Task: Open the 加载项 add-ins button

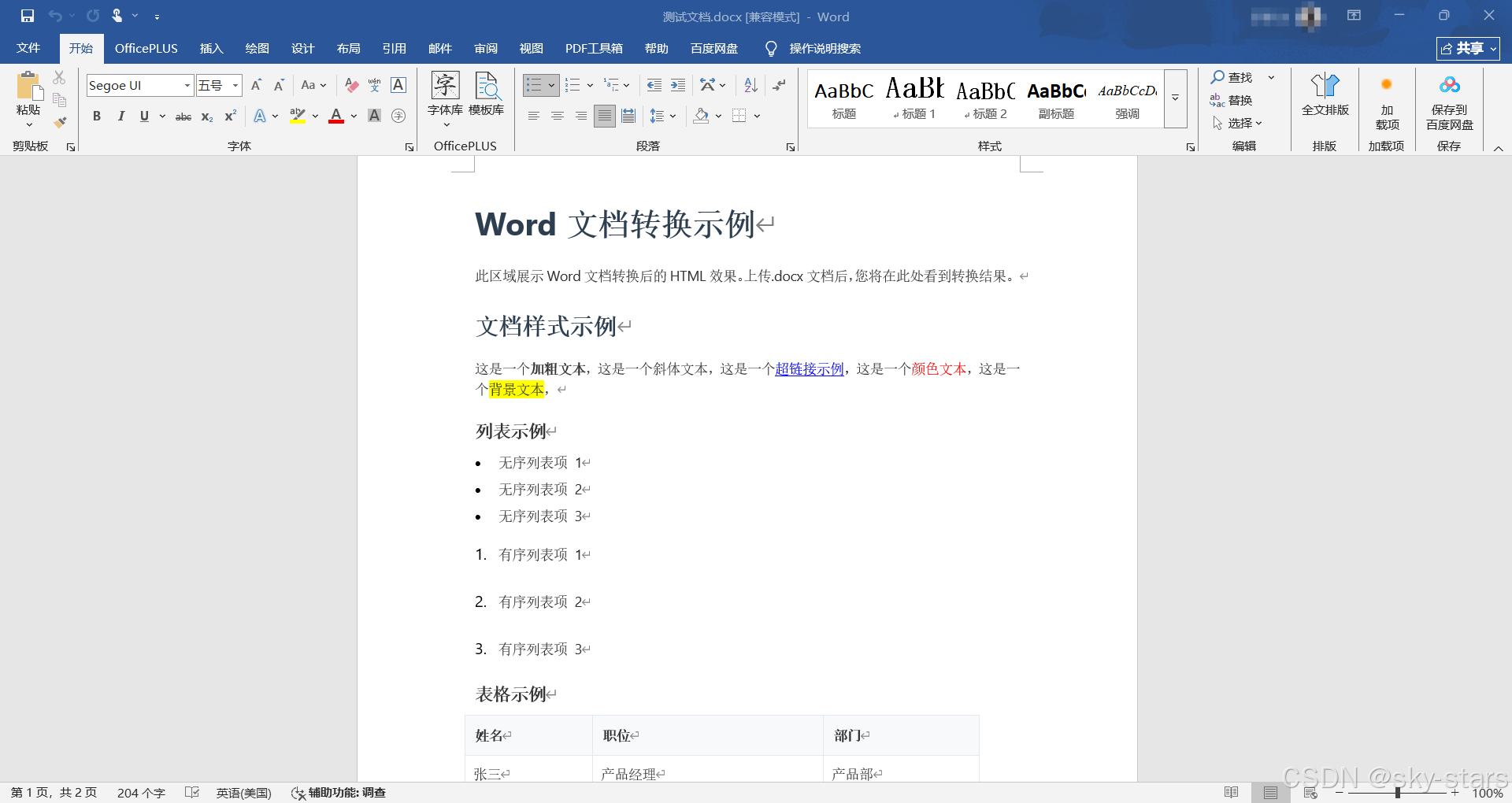Action: click(1387, 102)
